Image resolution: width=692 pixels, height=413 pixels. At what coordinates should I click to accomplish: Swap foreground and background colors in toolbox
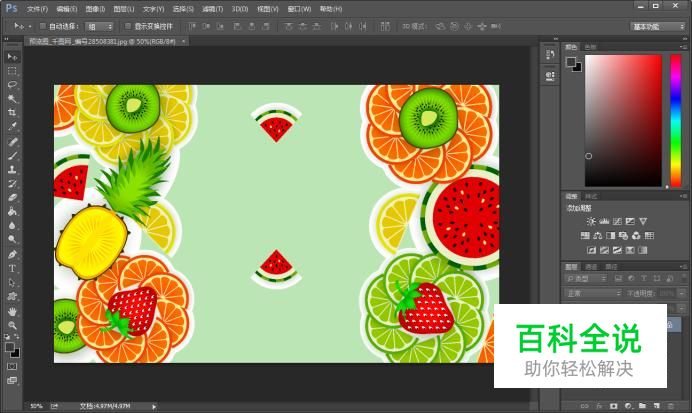pos(16,337)
